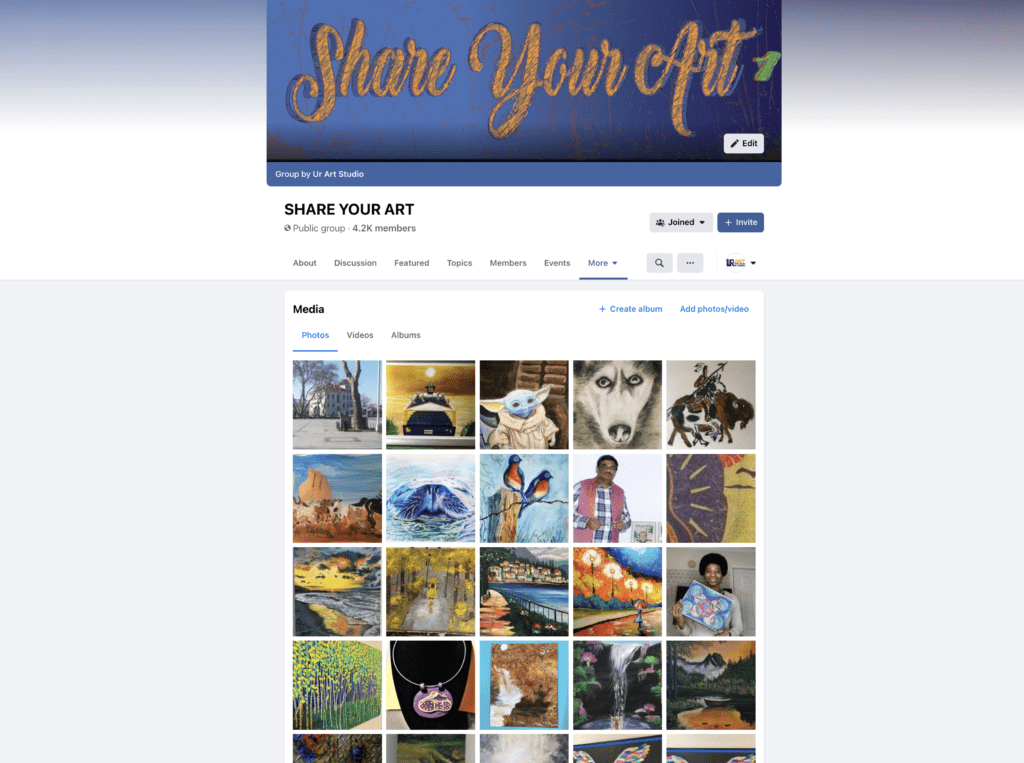Open the husky wolf drawing thumbnail
Viewport: 1024px width, 763px height.
point(617,404)
